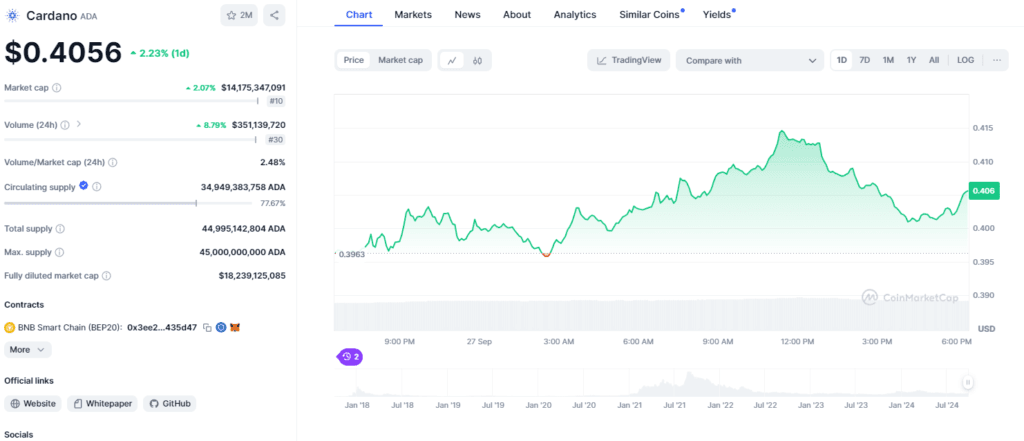Click Fully diluted market cap info icon
This screenshot has height=441, width=1024.
(107, 276)
